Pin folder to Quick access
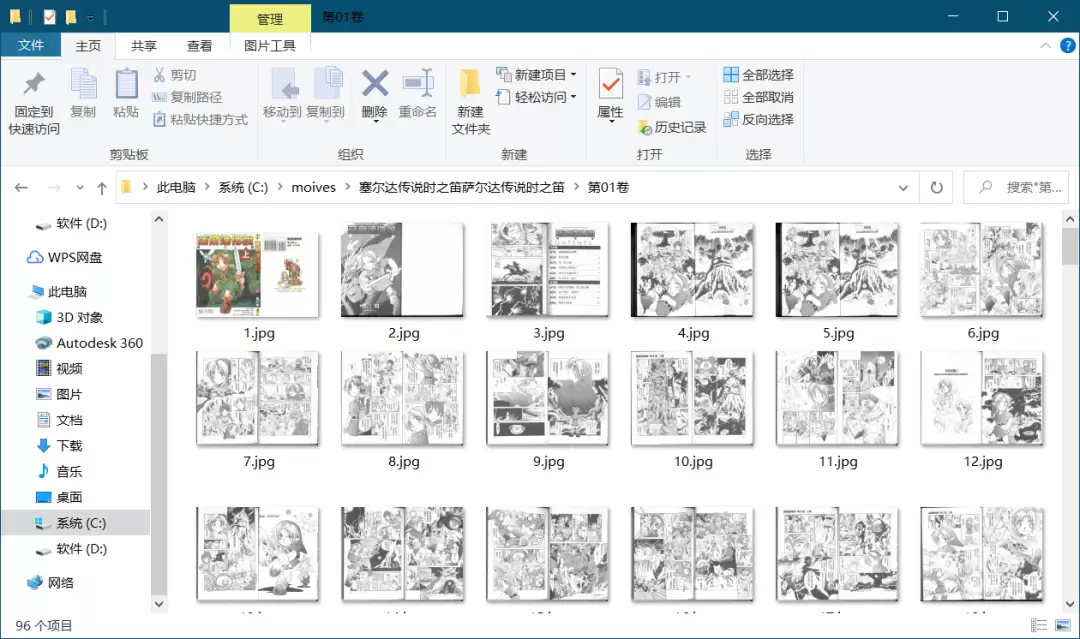 tap(34, 103)
